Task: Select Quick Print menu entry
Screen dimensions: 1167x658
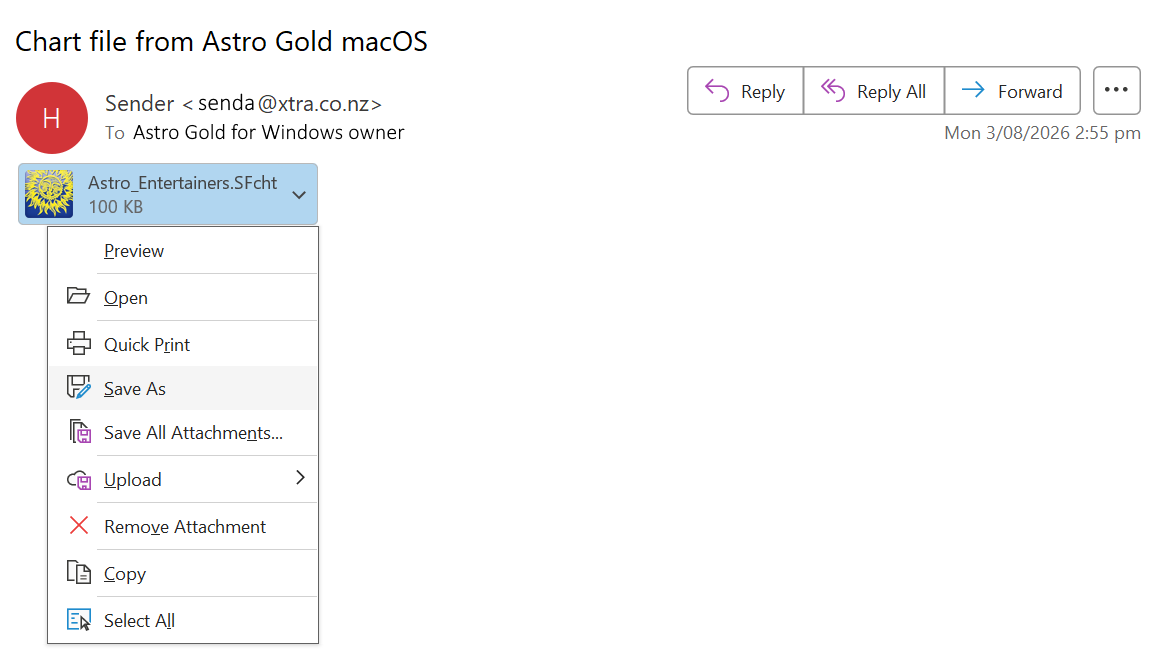Action: [x=183, y=345]
